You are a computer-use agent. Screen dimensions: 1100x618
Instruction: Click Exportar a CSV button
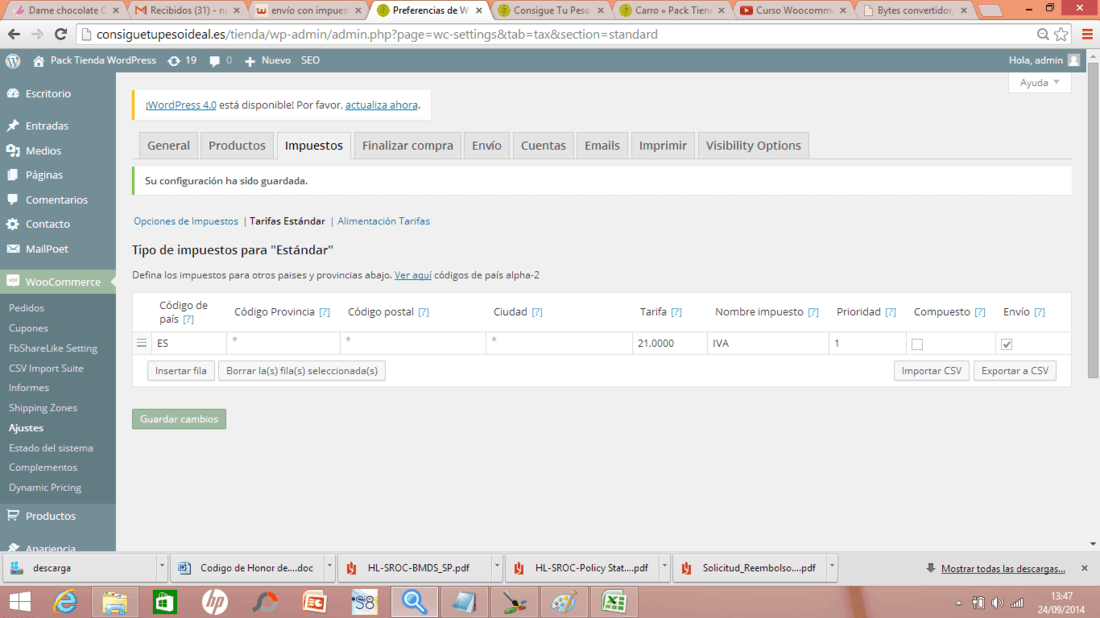pos(1014,370)
